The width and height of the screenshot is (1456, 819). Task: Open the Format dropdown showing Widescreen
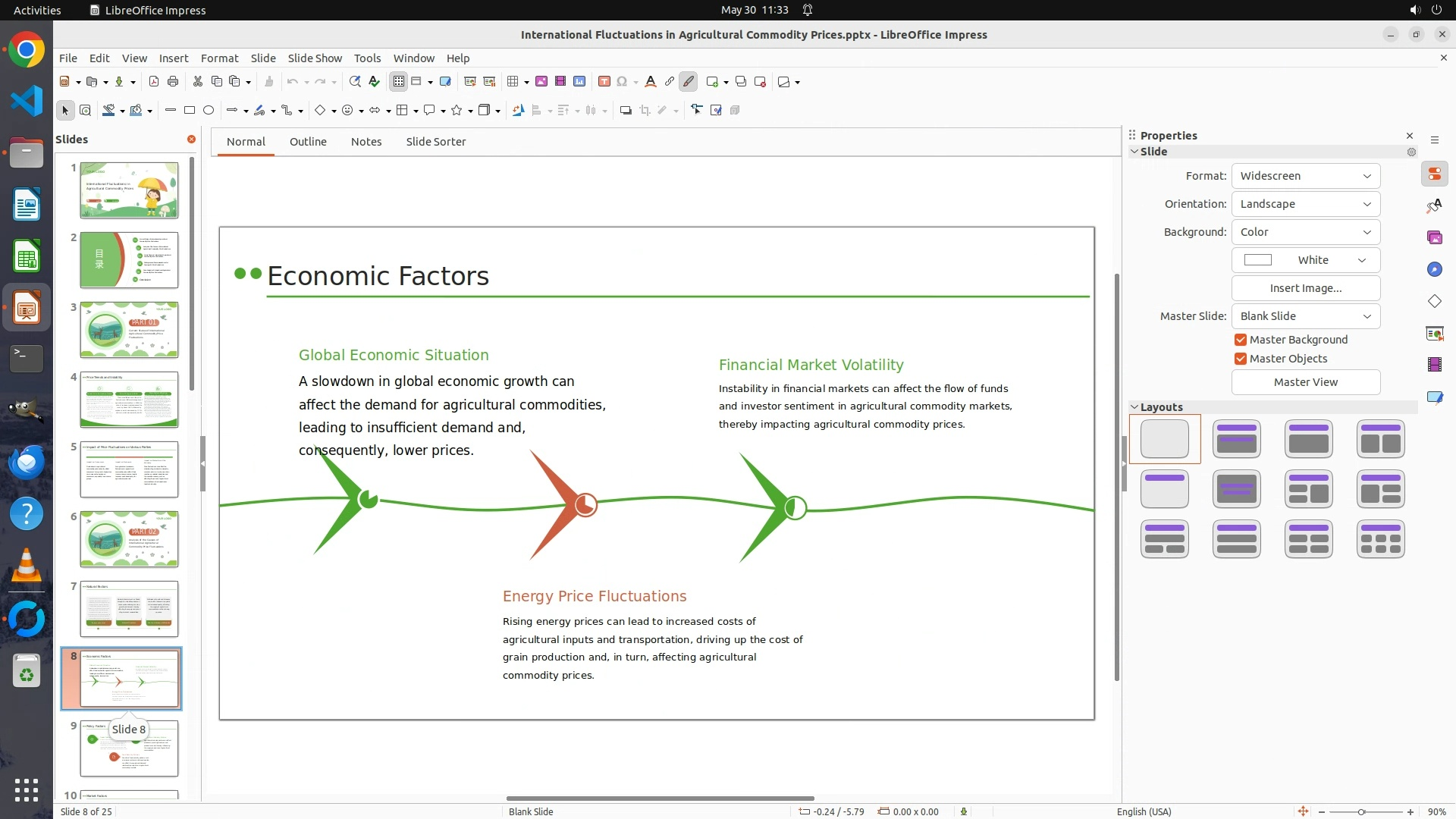point(1305,176)
